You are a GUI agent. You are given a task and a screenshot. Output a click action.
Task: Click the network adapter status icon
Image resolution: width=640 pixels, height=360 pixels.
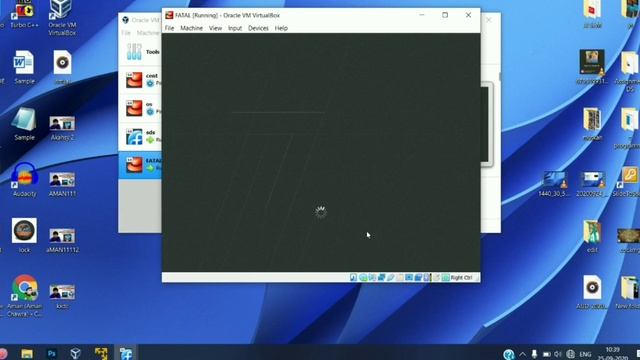(x=381, y=278)
